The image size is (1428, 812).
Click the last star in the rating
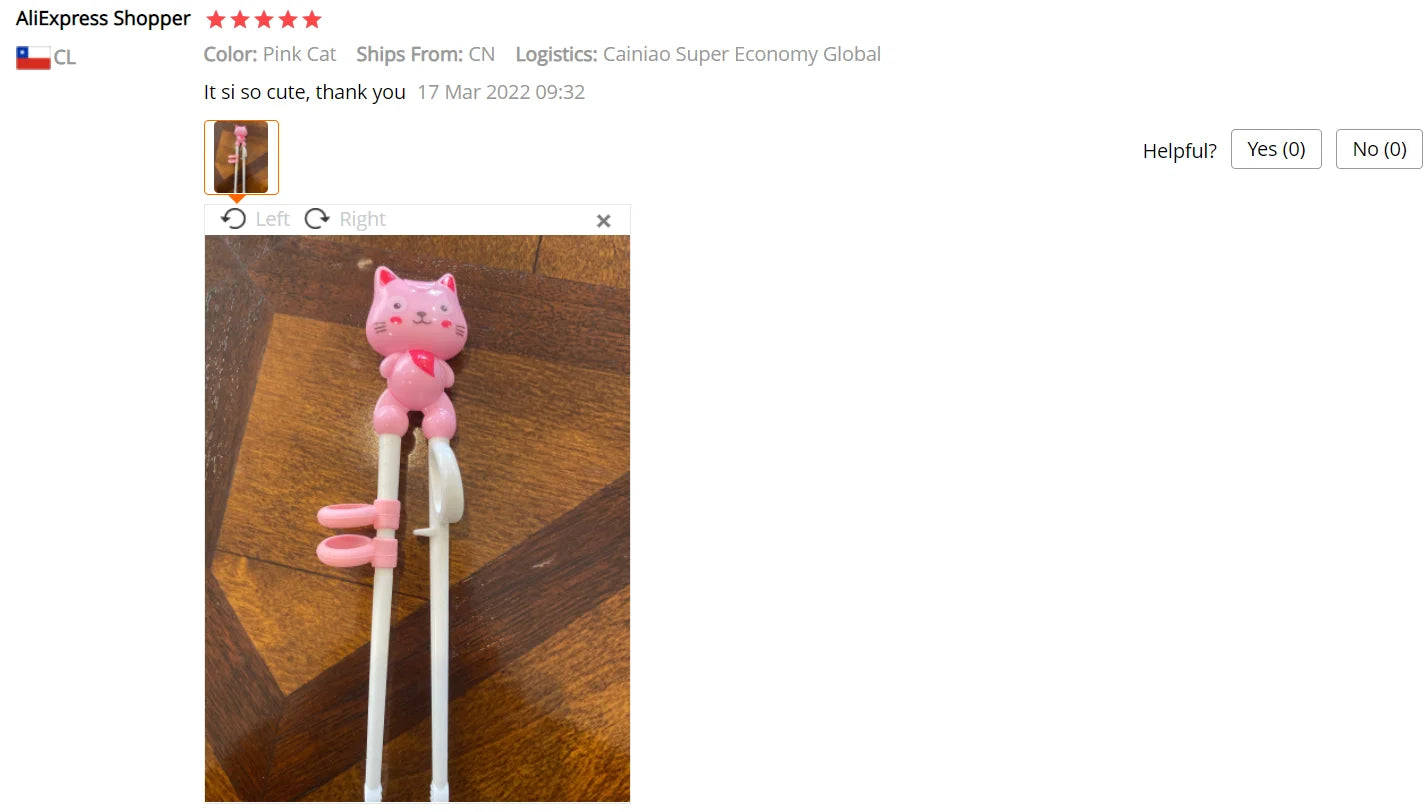(312, 19)
